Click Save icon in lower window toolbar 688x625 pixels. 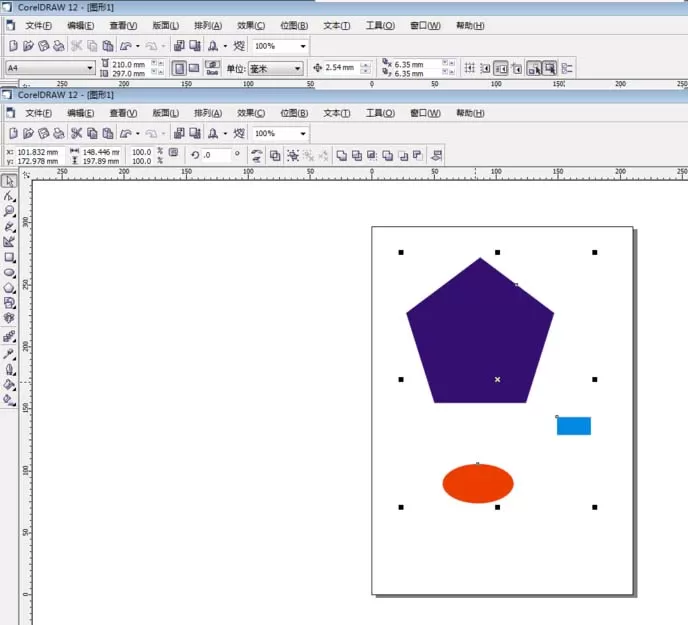click(x=43, y=133)
